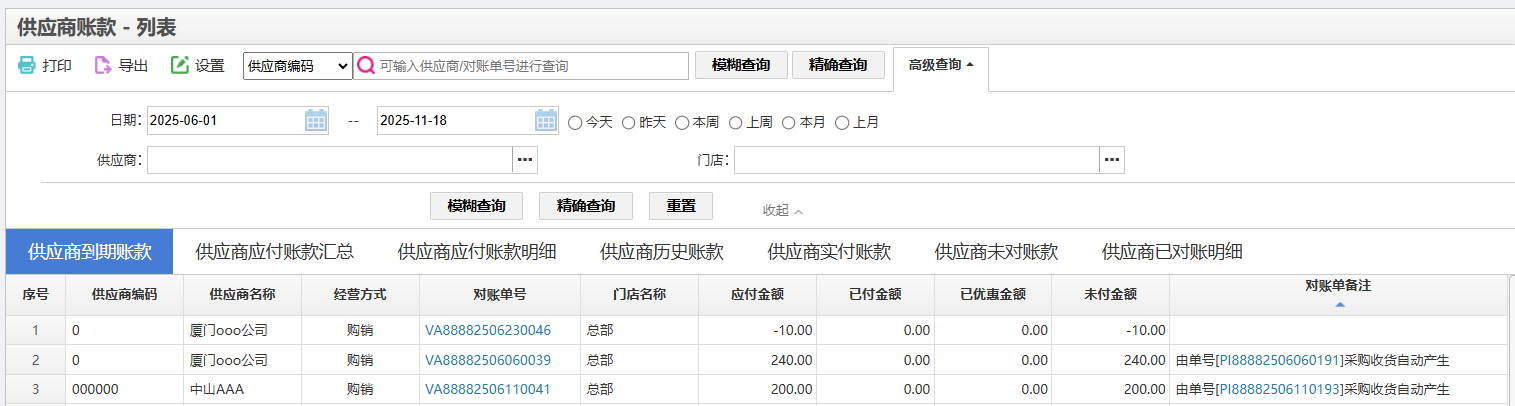Image resolution: width=1515 pixels, height=406 pixels.
Task: Click the Print (打印) printer icon
Action: [27, 66]
